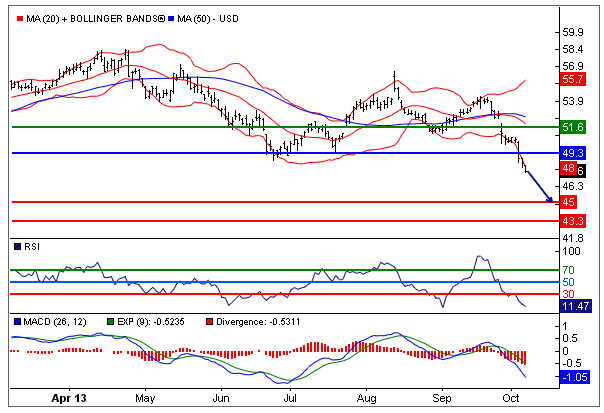This screenshot has height=413, width=604.
Task: Click the Aug date axis label
Action: (x=366, y=398)
